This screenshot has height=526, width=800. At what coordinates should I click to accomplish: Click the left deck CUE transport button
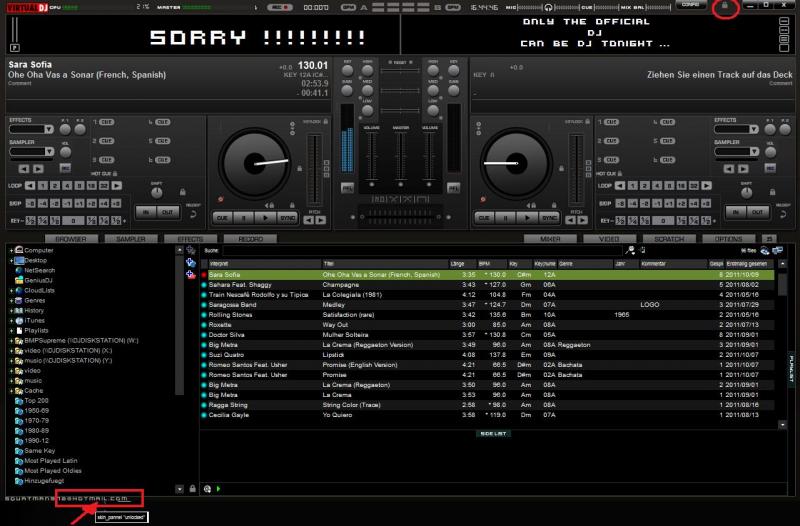pos(222,218)
